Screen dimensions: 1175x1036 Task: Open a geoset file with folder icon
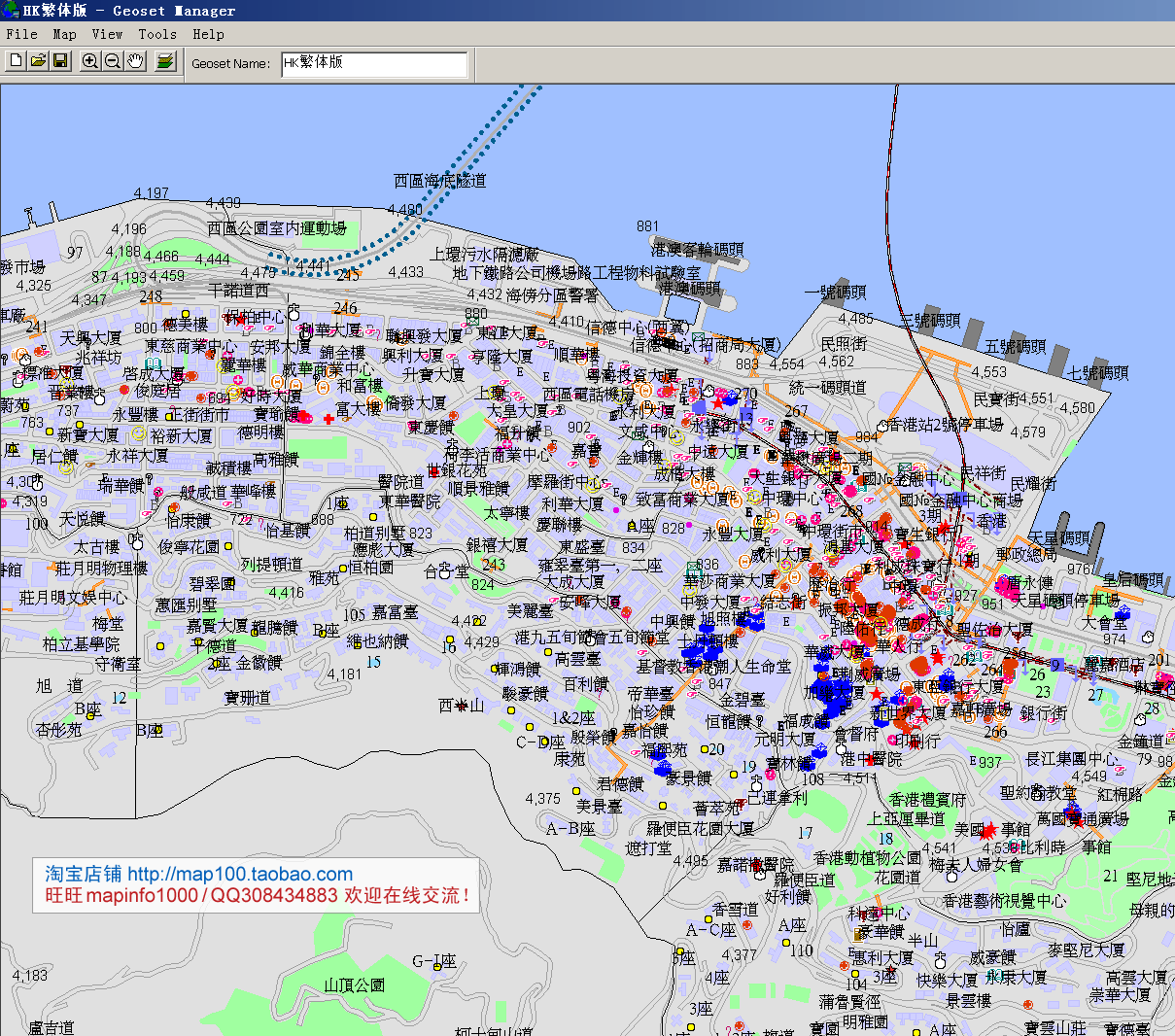pyautogui.click(x=38, y=61)
